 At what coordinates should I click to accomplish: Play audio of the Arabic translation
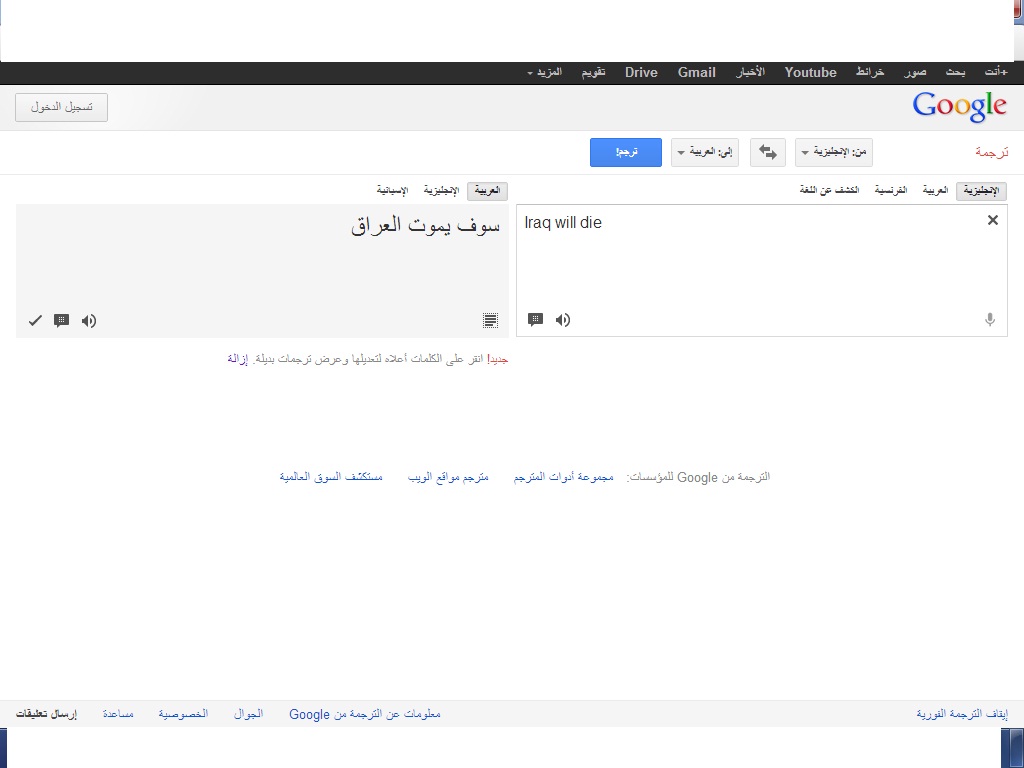[89, 321]
